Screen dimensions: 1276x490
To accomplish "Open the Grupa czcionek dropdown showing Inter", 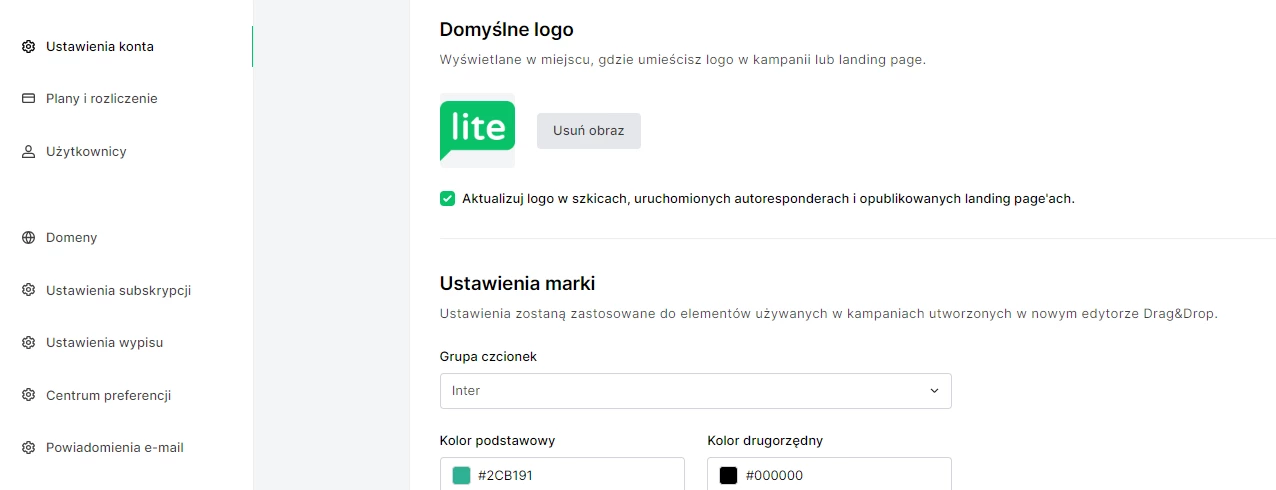I will [x=695, y=391].
